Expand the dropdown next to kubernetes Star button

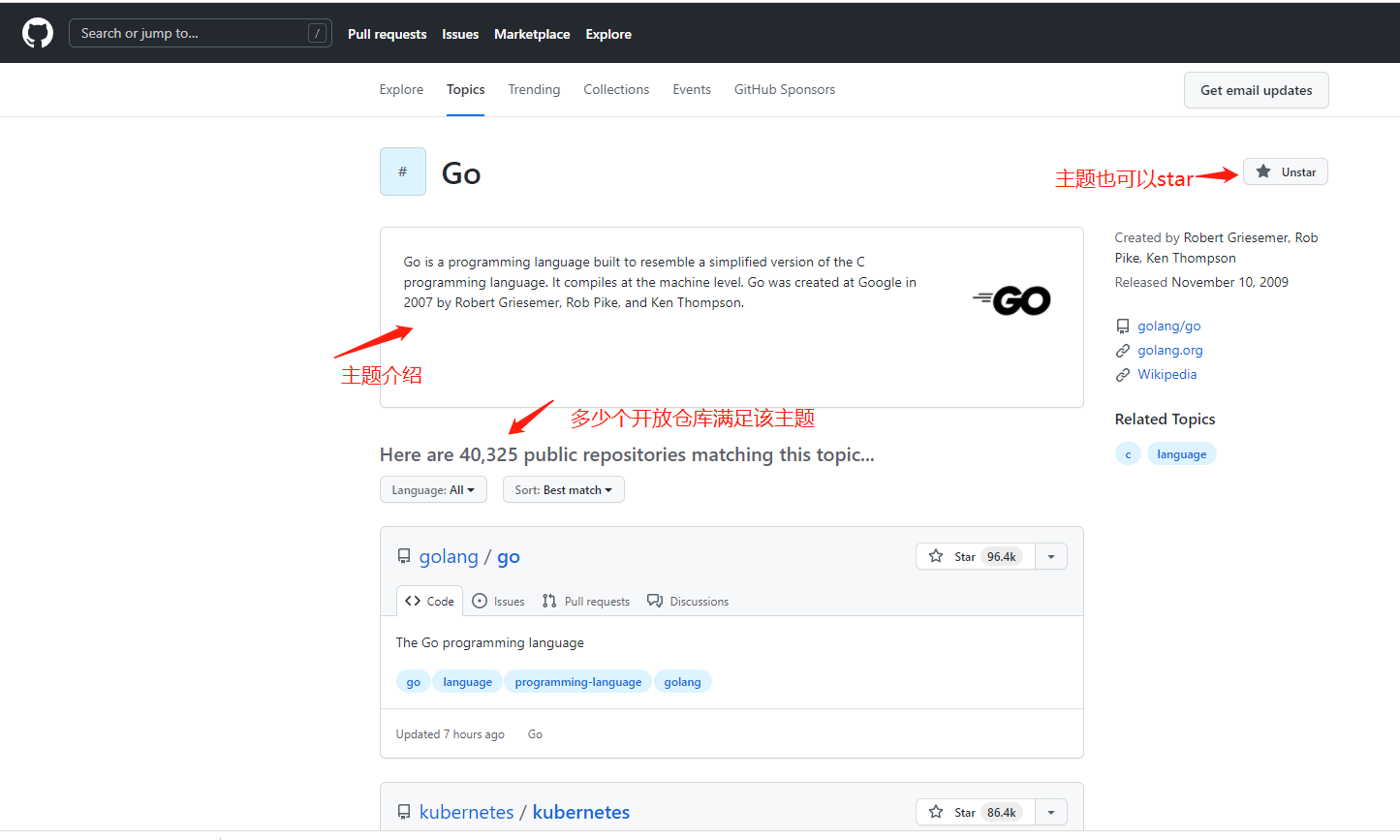point(1051,812)
